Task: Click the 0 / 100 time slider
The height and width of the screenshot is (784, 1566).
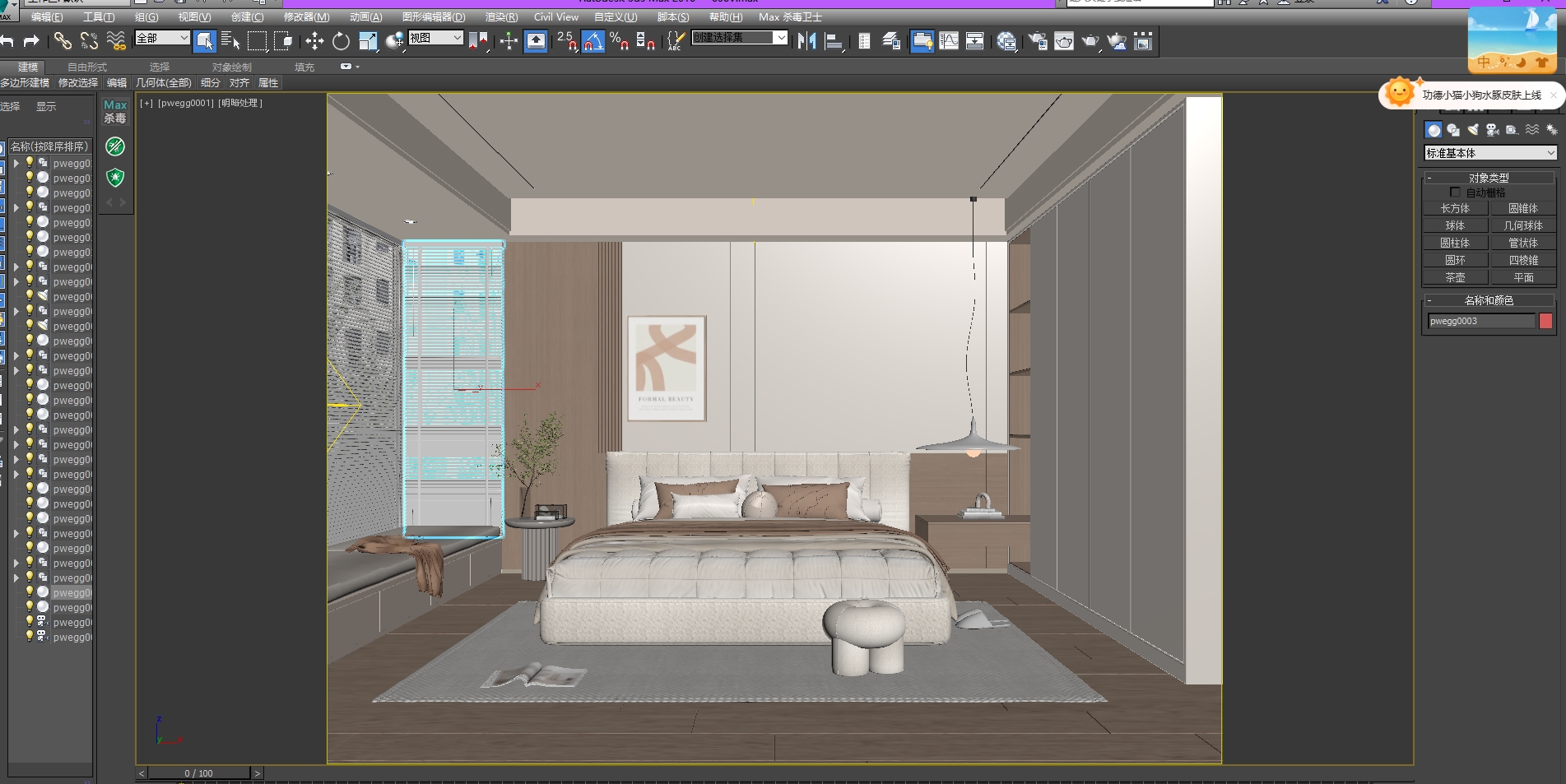Action: point(198,773)
